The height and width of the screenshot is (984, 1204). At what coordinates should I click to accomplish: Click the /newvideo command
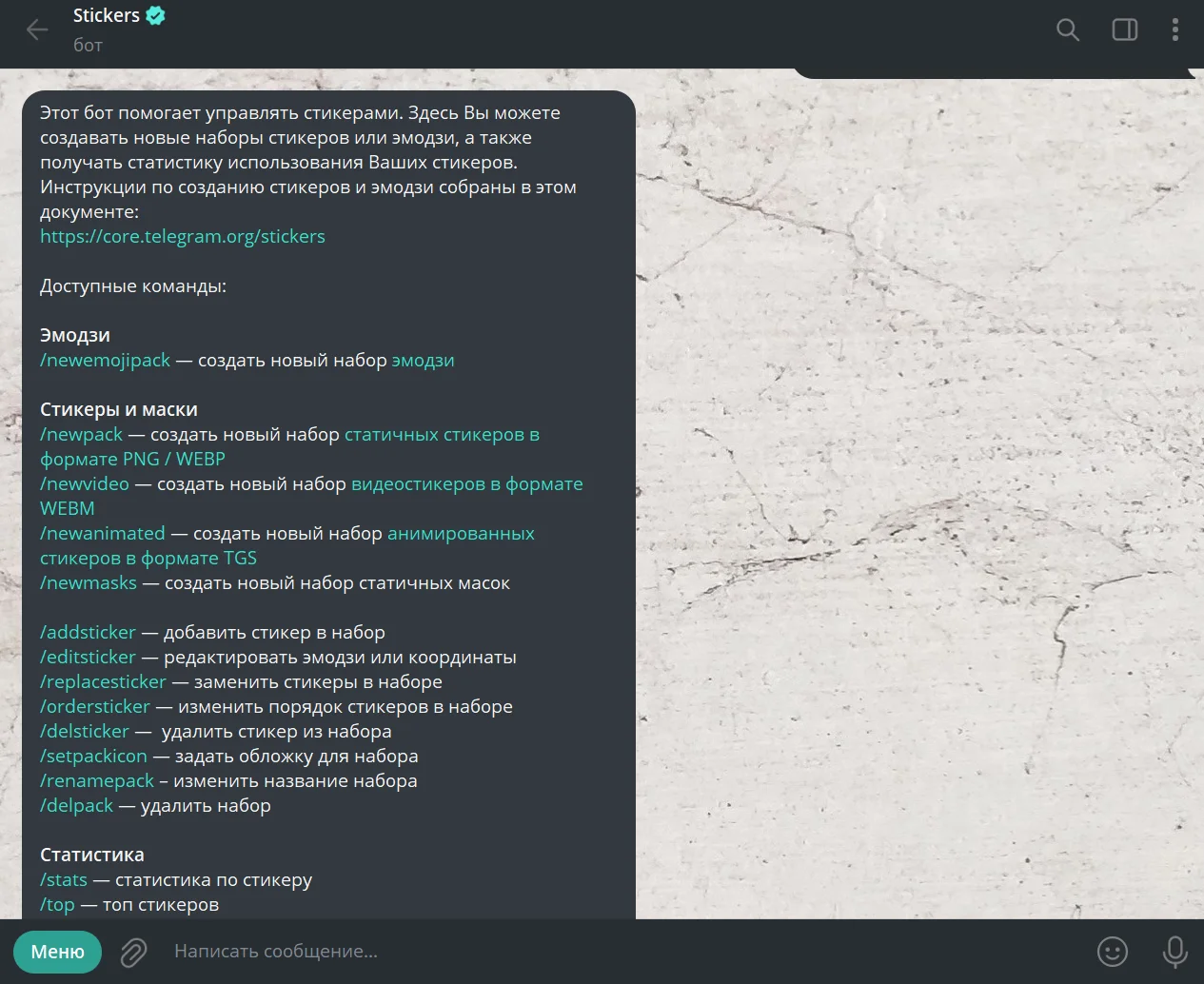(x=85, y=483)
